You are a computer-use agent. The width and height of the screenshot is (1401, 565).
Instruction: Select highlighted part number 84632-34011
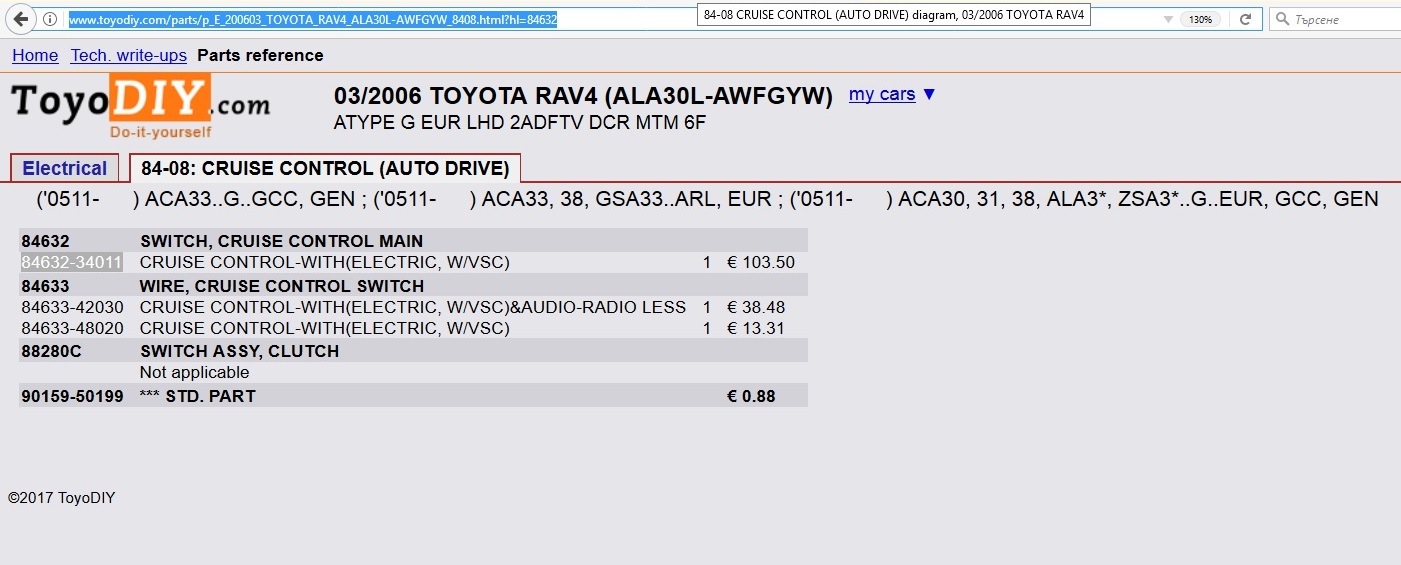coord(72,262)
